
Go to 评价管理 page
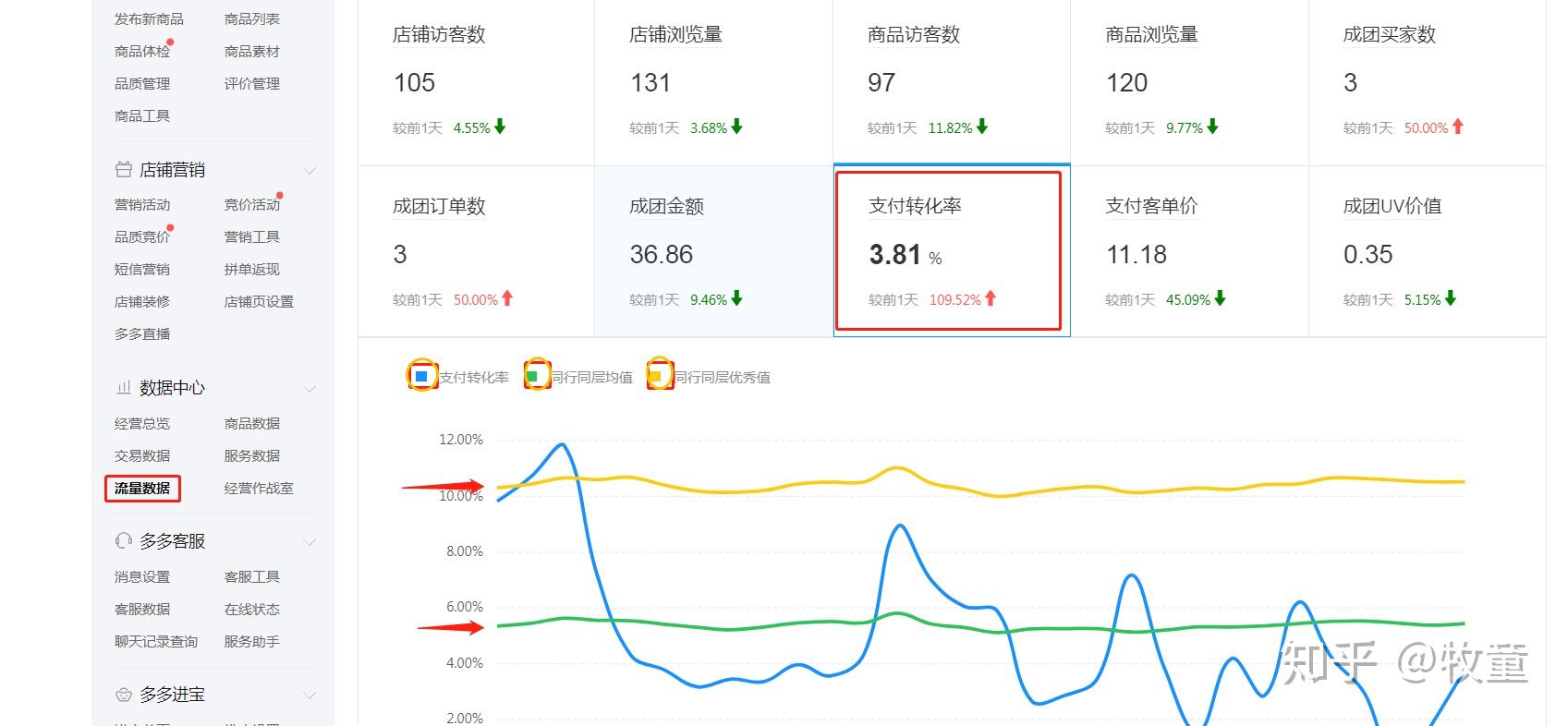click(x=252, y=84)
